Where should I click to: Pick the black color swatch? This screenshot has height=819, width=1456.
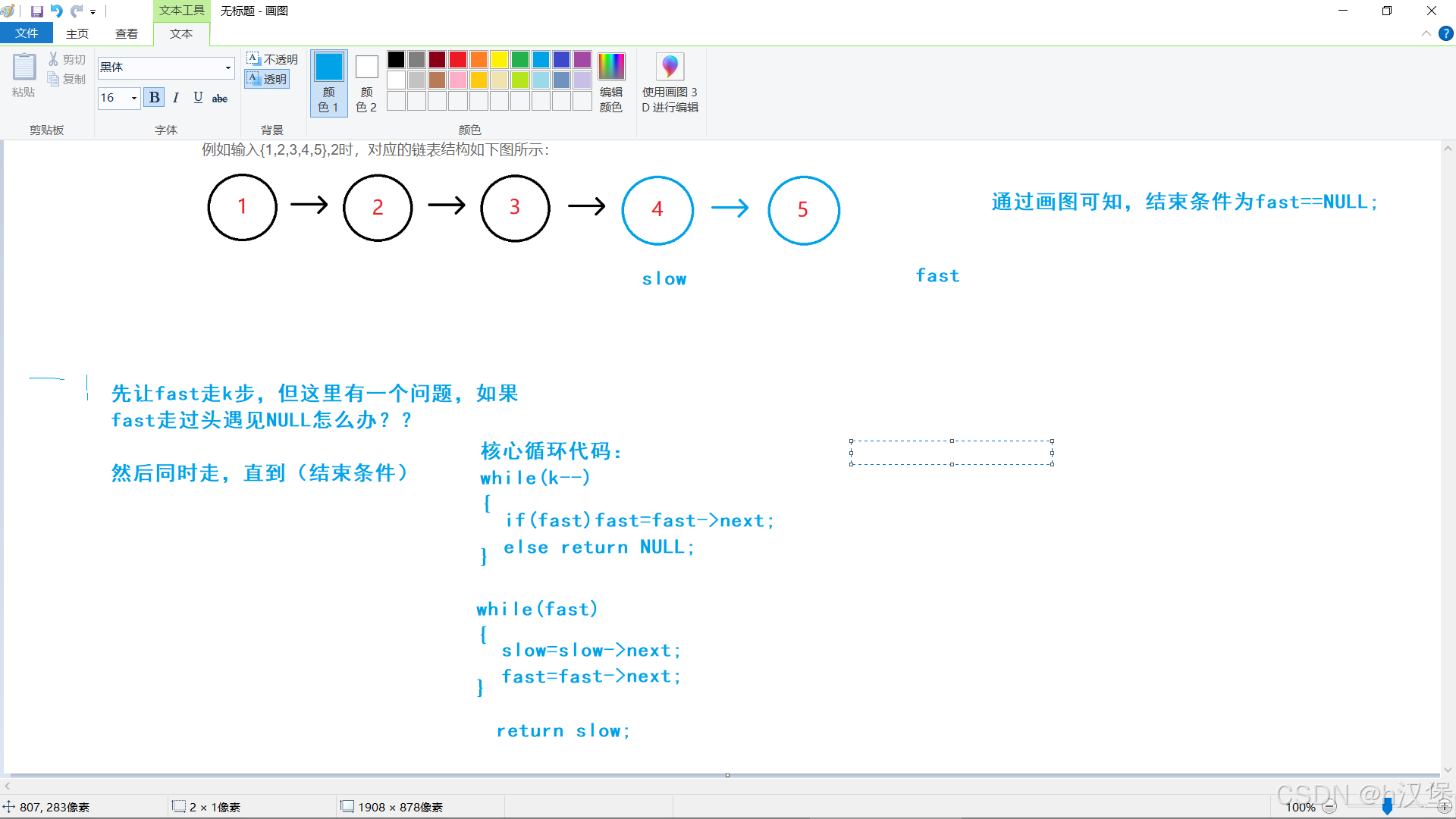pyautogui.click(x=396, y=60)
